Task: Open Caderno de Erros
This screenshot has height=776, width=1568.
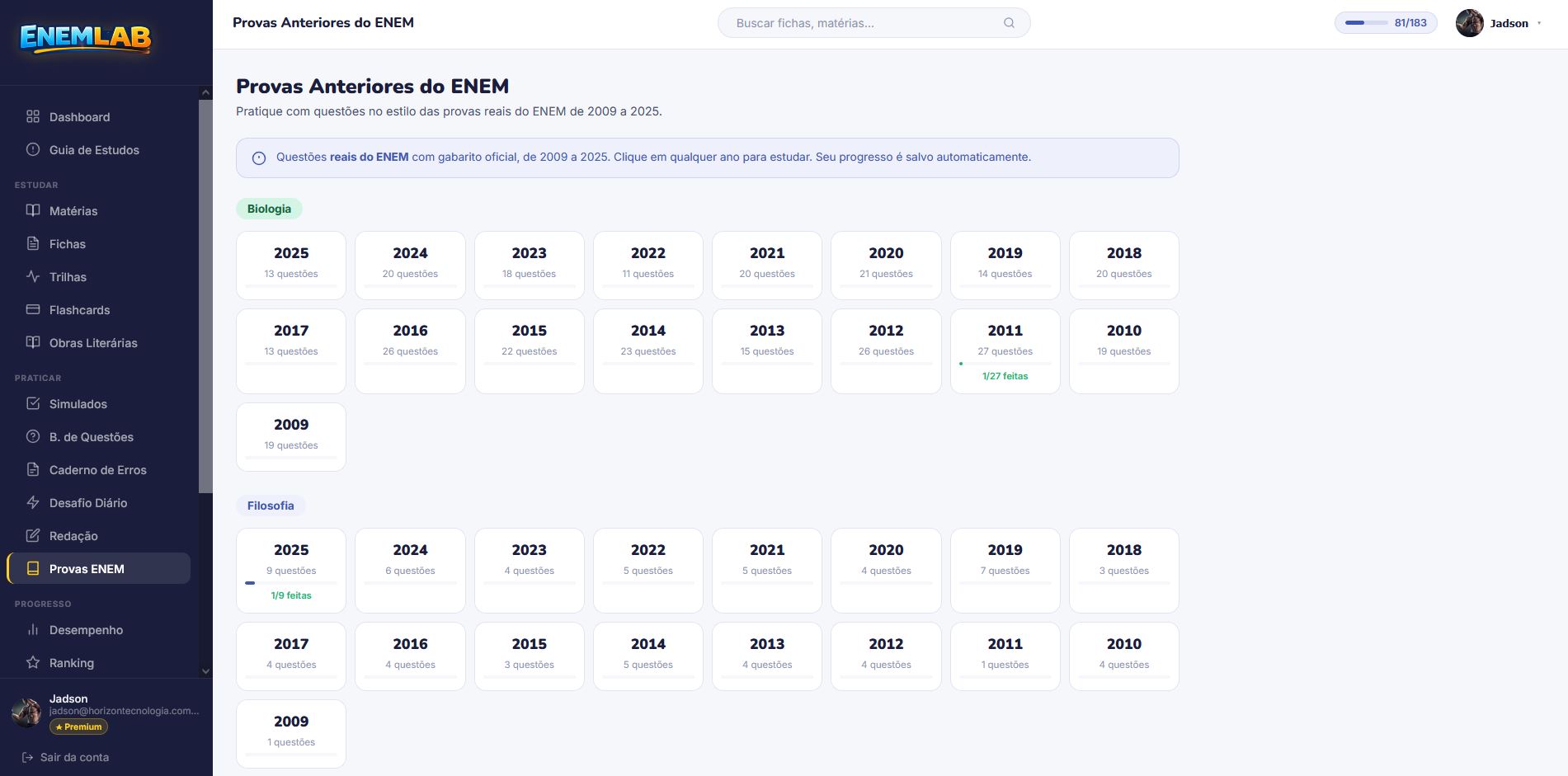Action: pyautogui.click(x=99, y=469)
